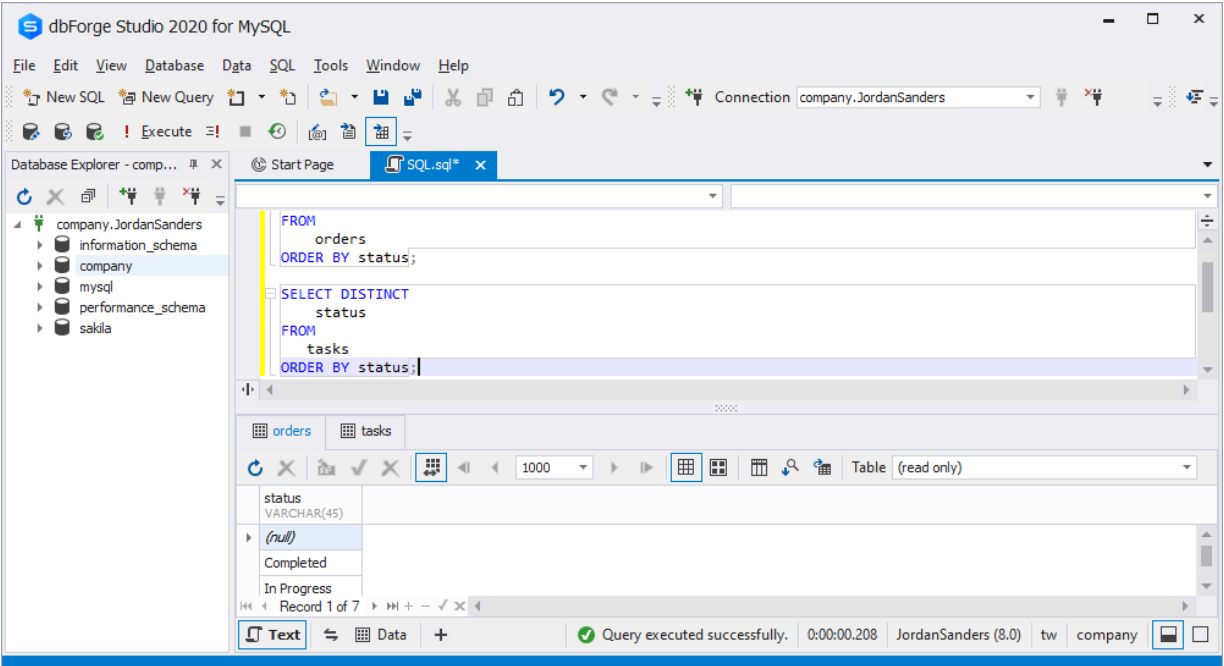Click Collapse All icon in Database Explorer
The height and width of the screenshot is (666, 1224).
click(88, 197)
